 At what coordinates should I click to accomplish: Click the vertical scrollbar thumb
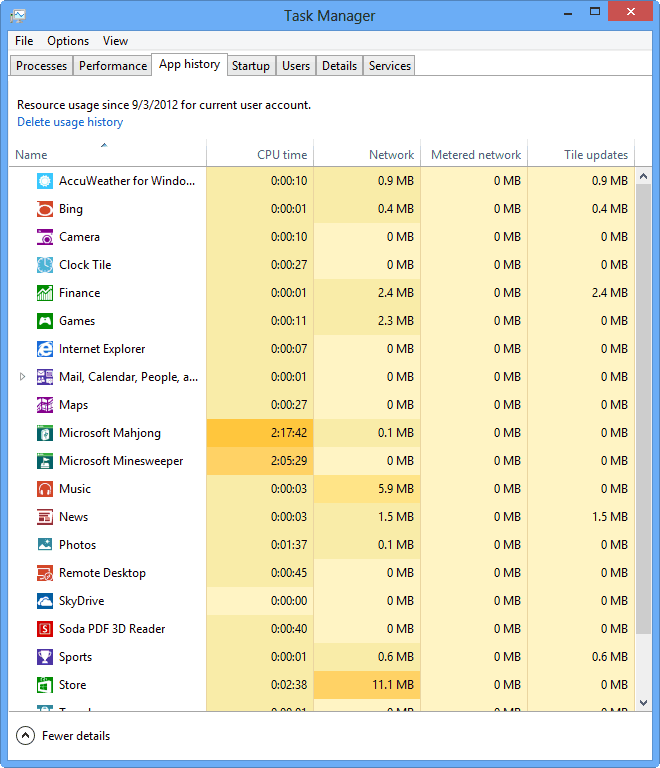[x=644, y=409]
